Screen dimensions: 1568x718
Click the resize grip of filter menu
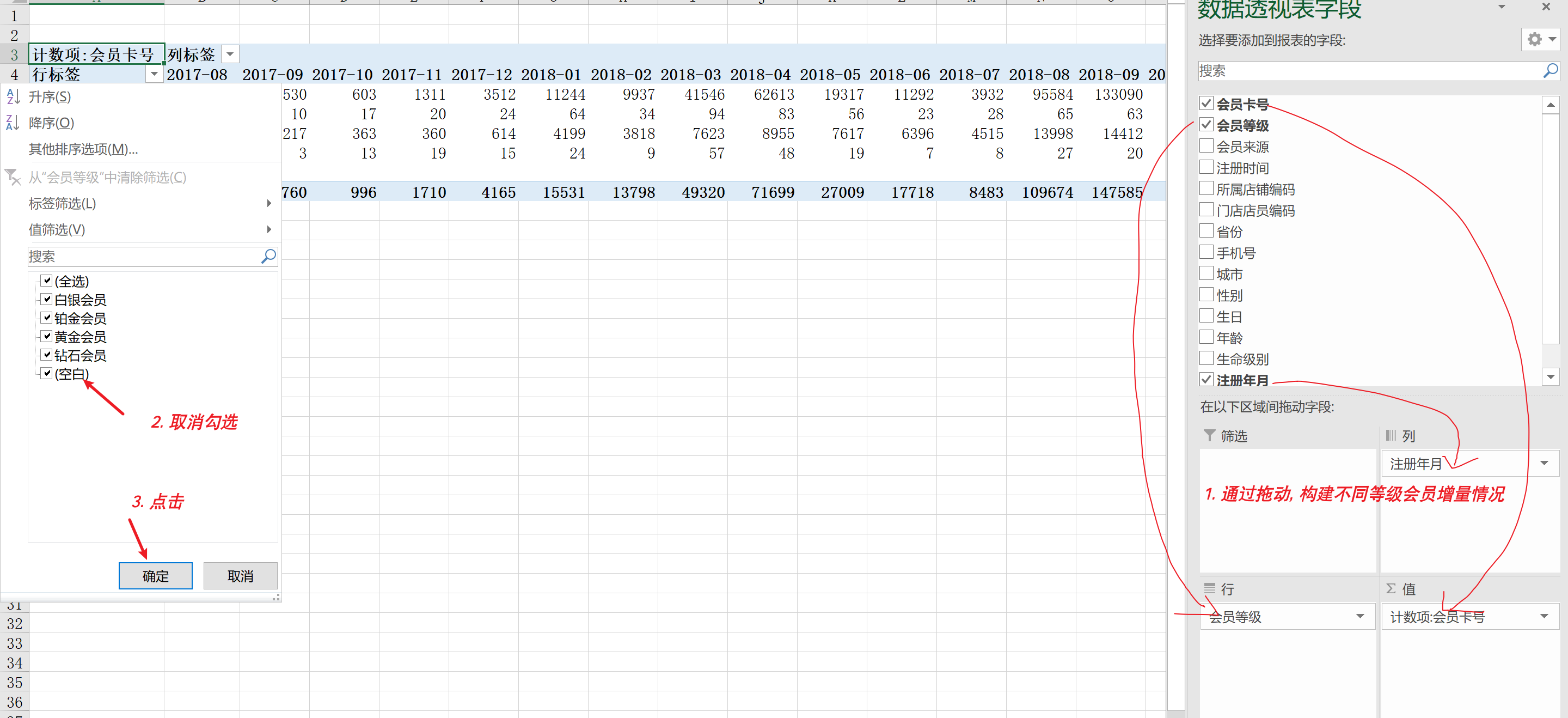pos(277,598)
